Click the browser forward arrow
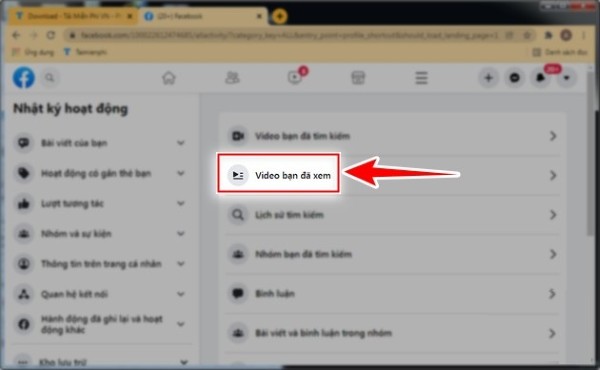 click(34, 35)
